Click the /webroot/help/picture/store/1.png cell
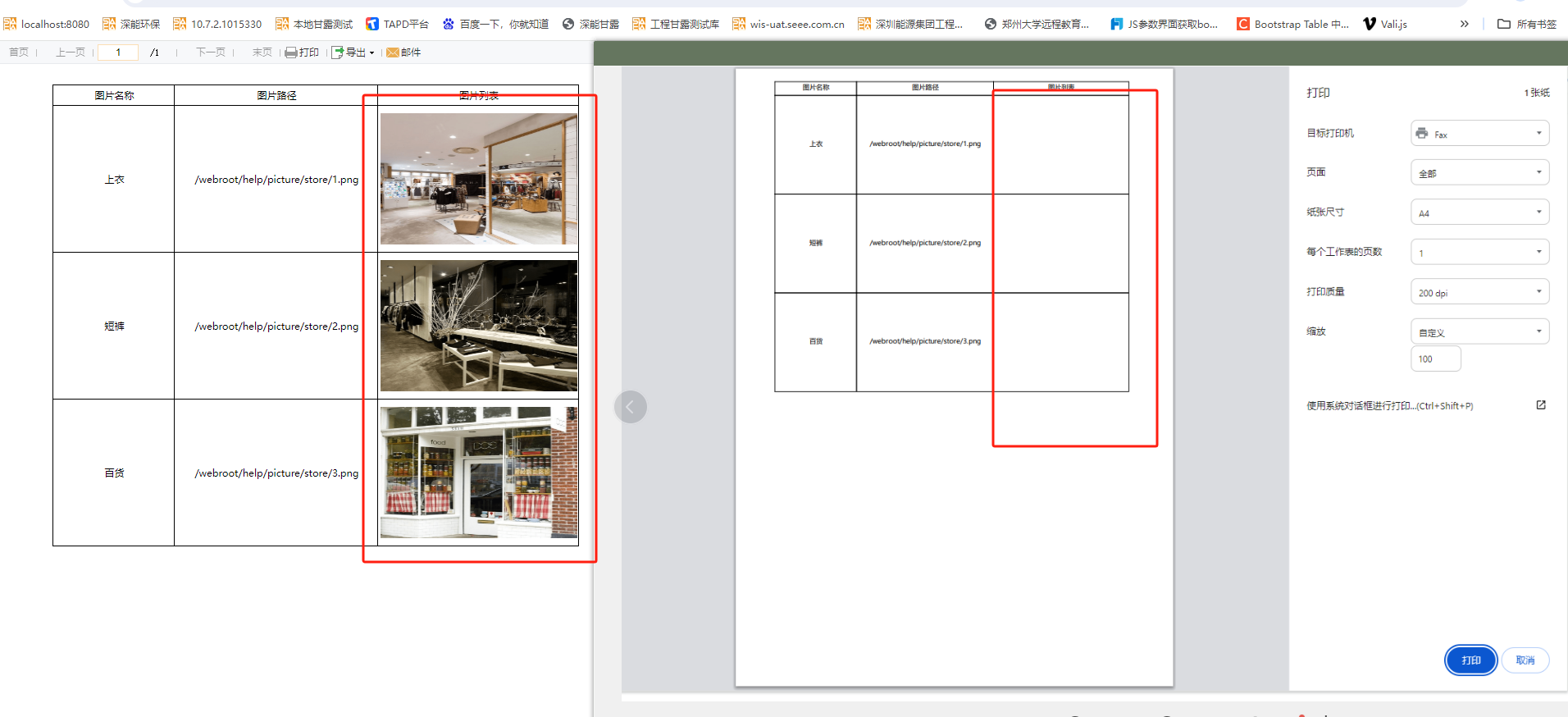1568x717 pixels. (x=276, y=180)
